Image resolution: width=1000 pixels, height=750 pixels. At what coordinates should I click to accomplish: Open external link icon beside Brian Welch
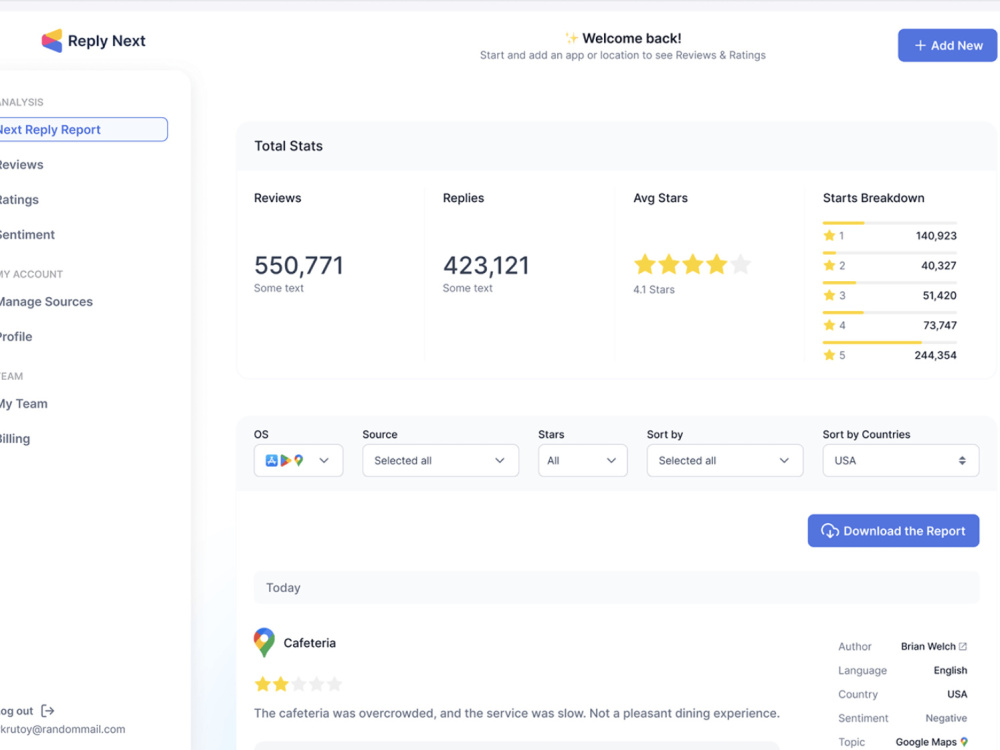point(963,646)
